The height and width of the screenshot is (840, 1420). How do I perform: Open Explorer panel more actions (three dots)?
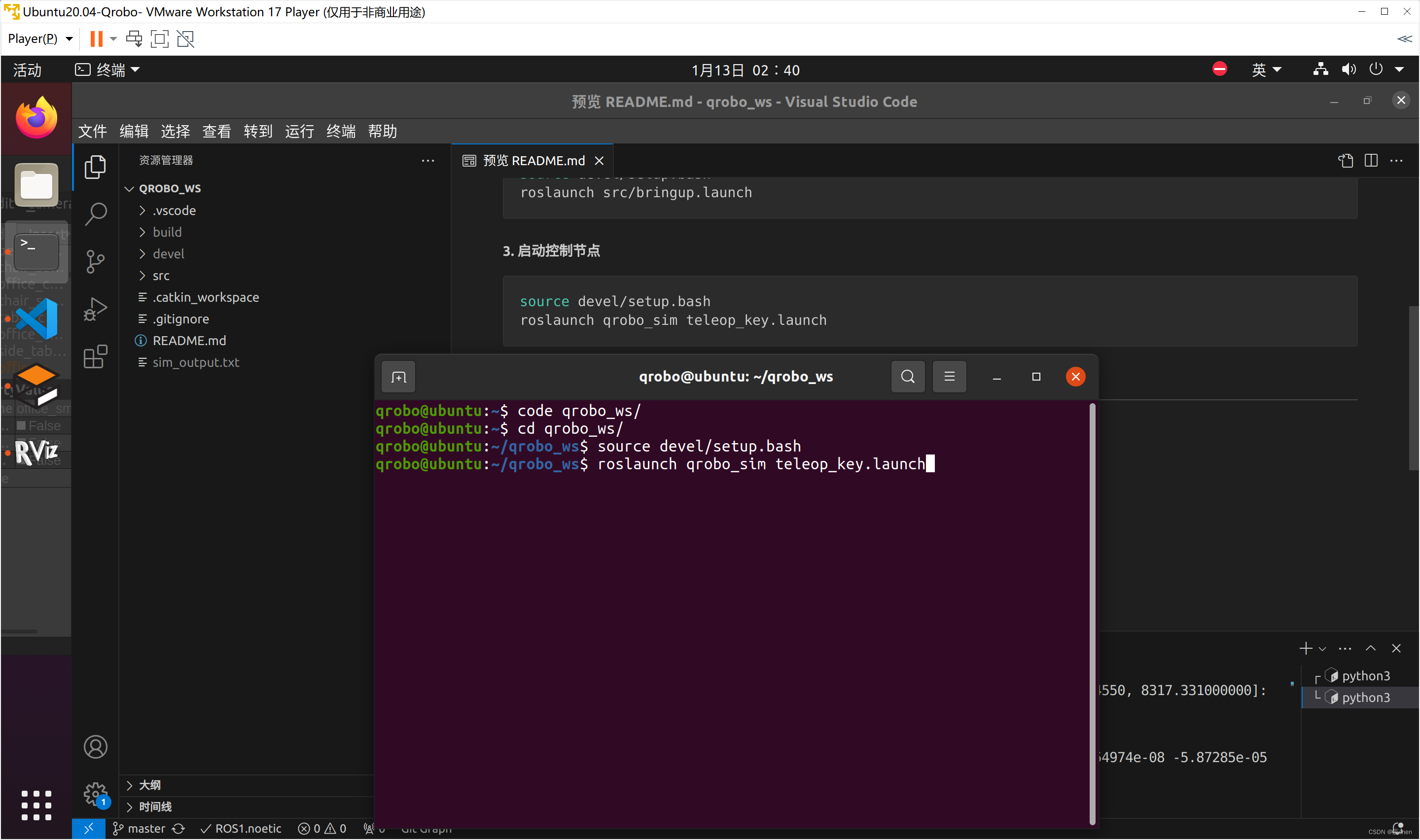click(428, 161)
